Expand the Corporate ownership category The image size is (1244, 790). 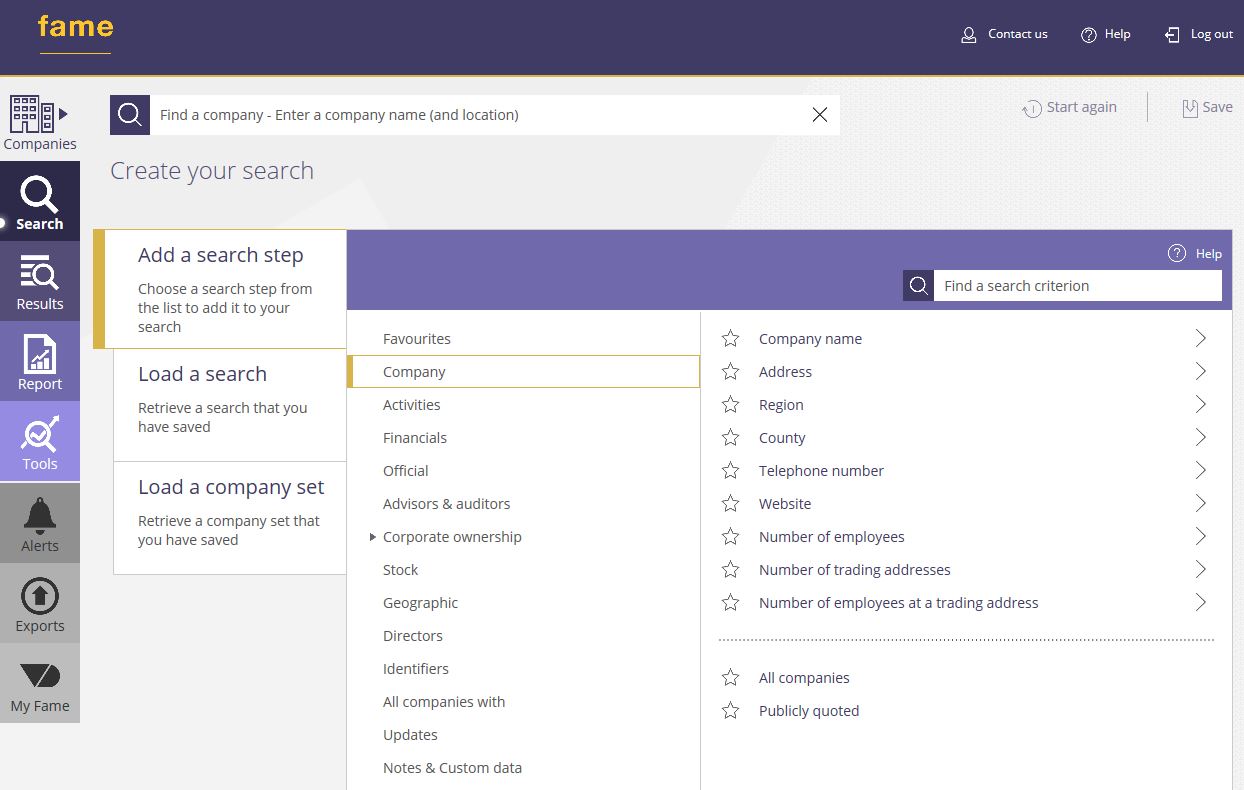(x=373, y=537)
